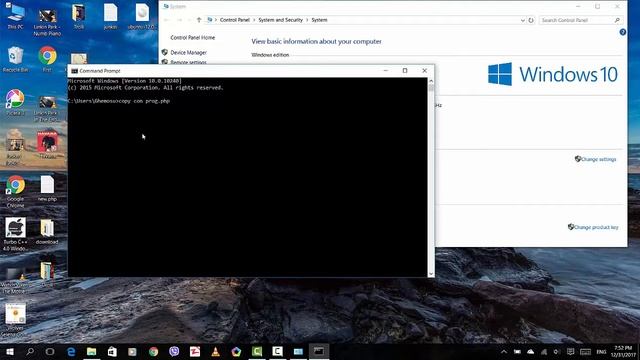
Task: Open Viber from the taskbar
Action: [x=174, y=351]
